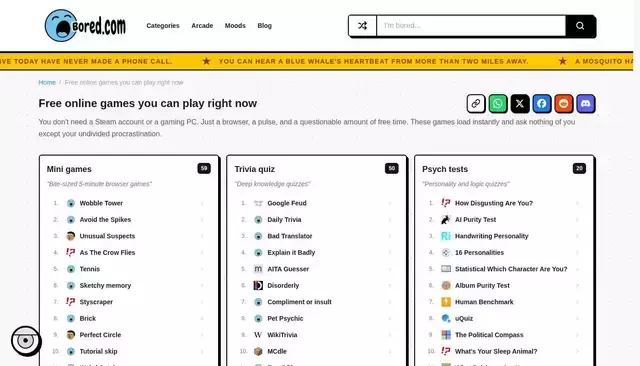
Task: Click the blue whale heartbeat ticker fact
Action: coord(373,61)
